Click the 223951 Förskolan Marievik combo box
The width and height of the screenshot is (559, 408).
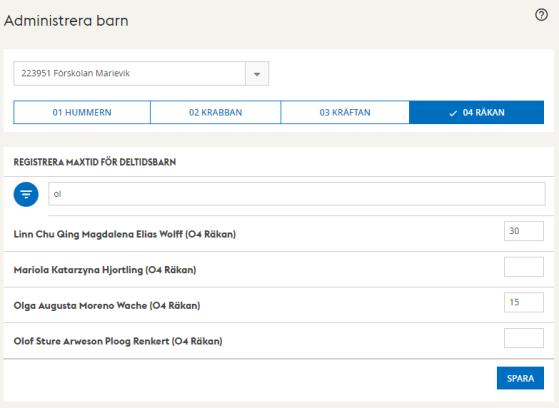[141, 74]
